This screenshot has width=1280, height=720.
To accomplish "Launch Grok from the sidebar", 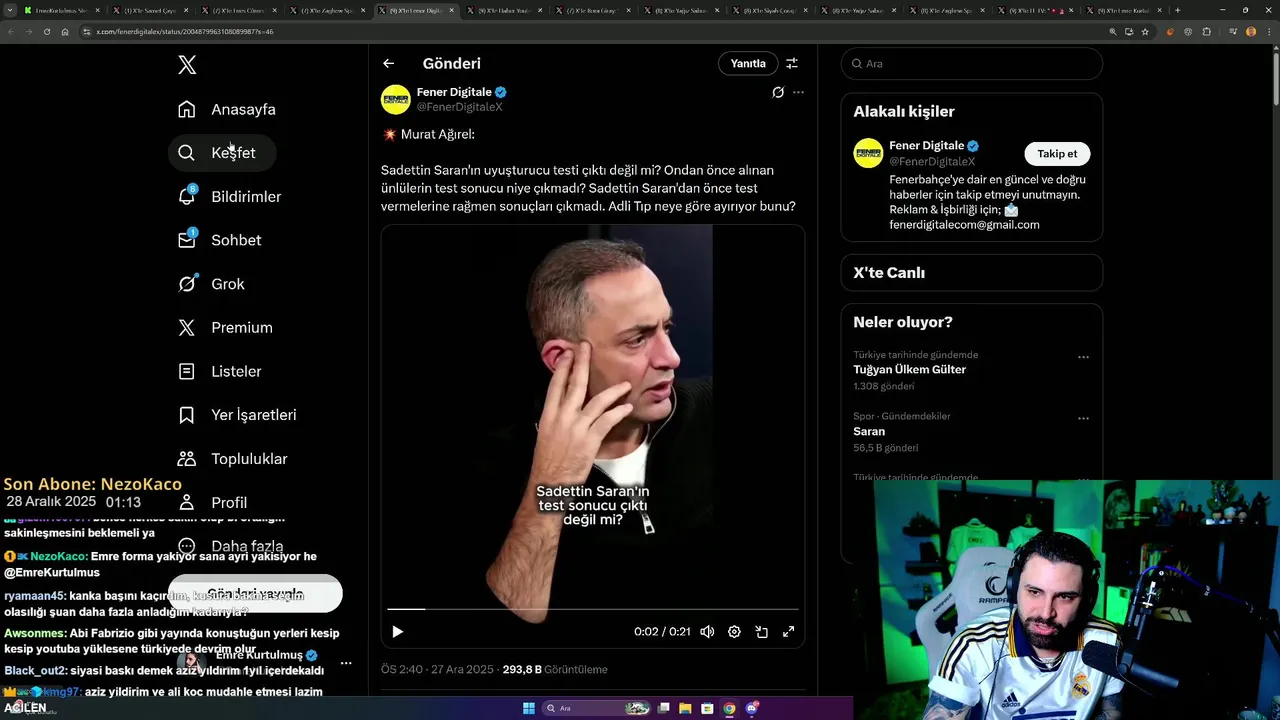I will [x=211, y=284].
